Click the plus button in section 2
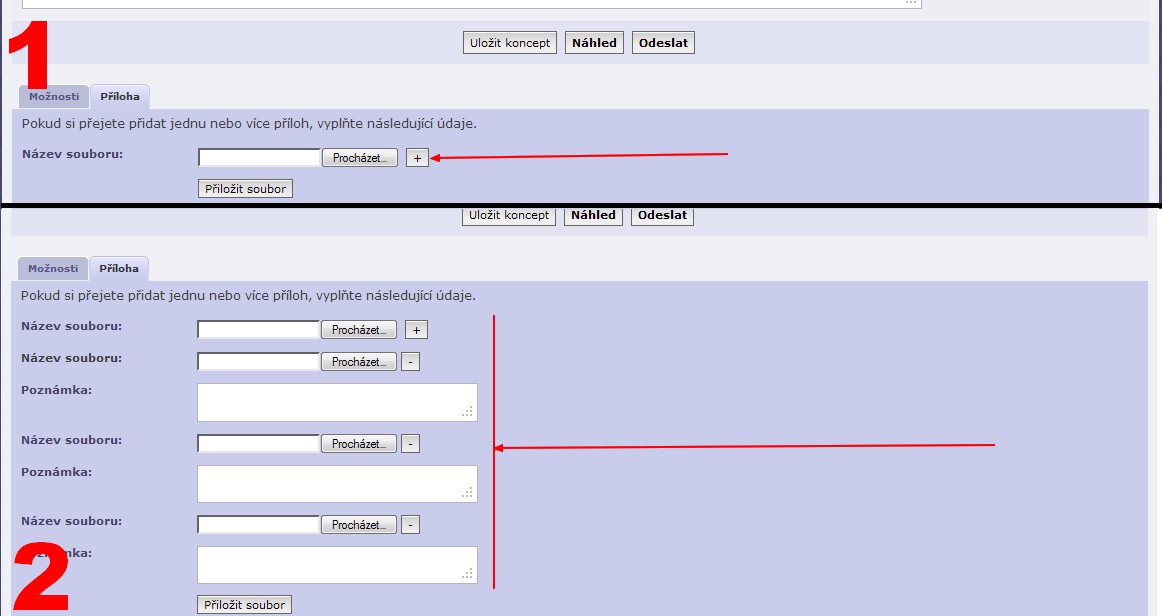 click(416, 330)
